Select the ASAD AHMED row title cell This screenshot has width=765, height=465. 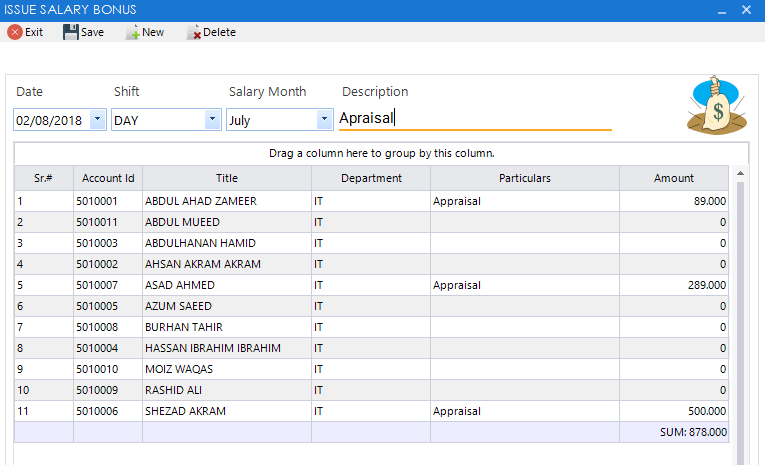[227, 285]
